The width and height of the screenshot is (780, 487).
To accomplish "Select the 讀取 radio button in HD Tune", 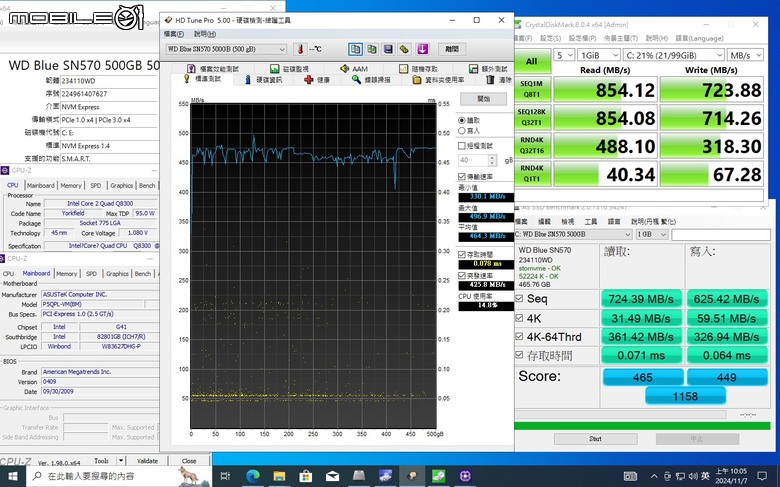I will point(462,120).
